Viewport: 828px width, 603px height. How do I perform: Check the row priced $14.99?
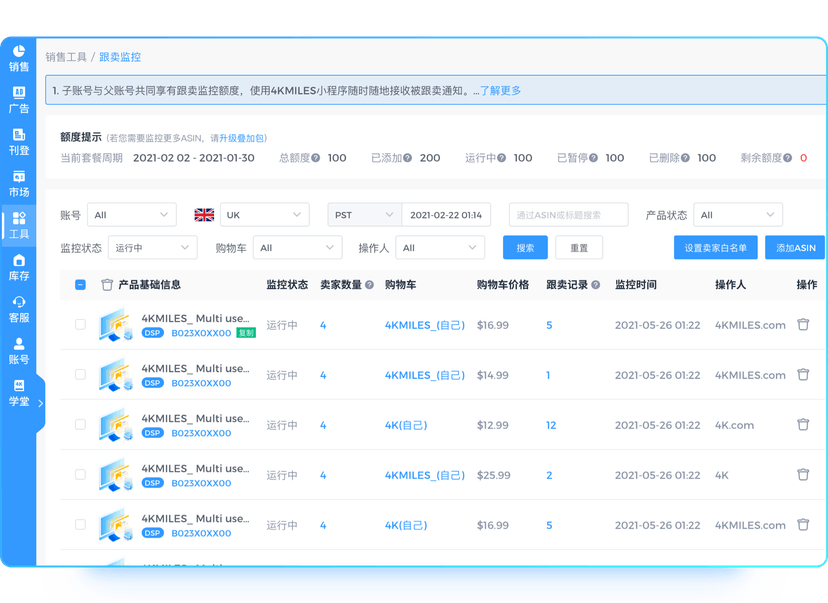80,375
